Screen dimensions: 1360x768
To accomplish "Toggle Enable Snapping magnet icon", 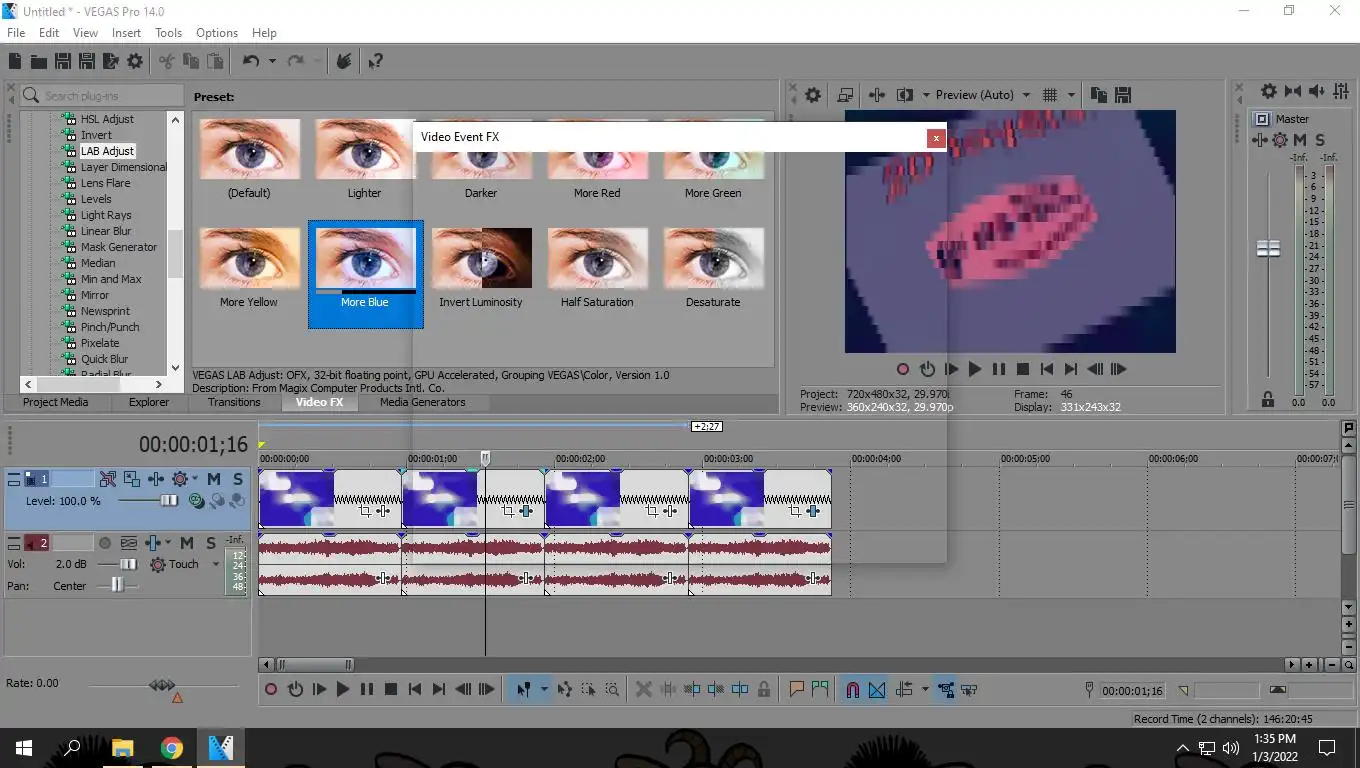I will pos(853,690).
